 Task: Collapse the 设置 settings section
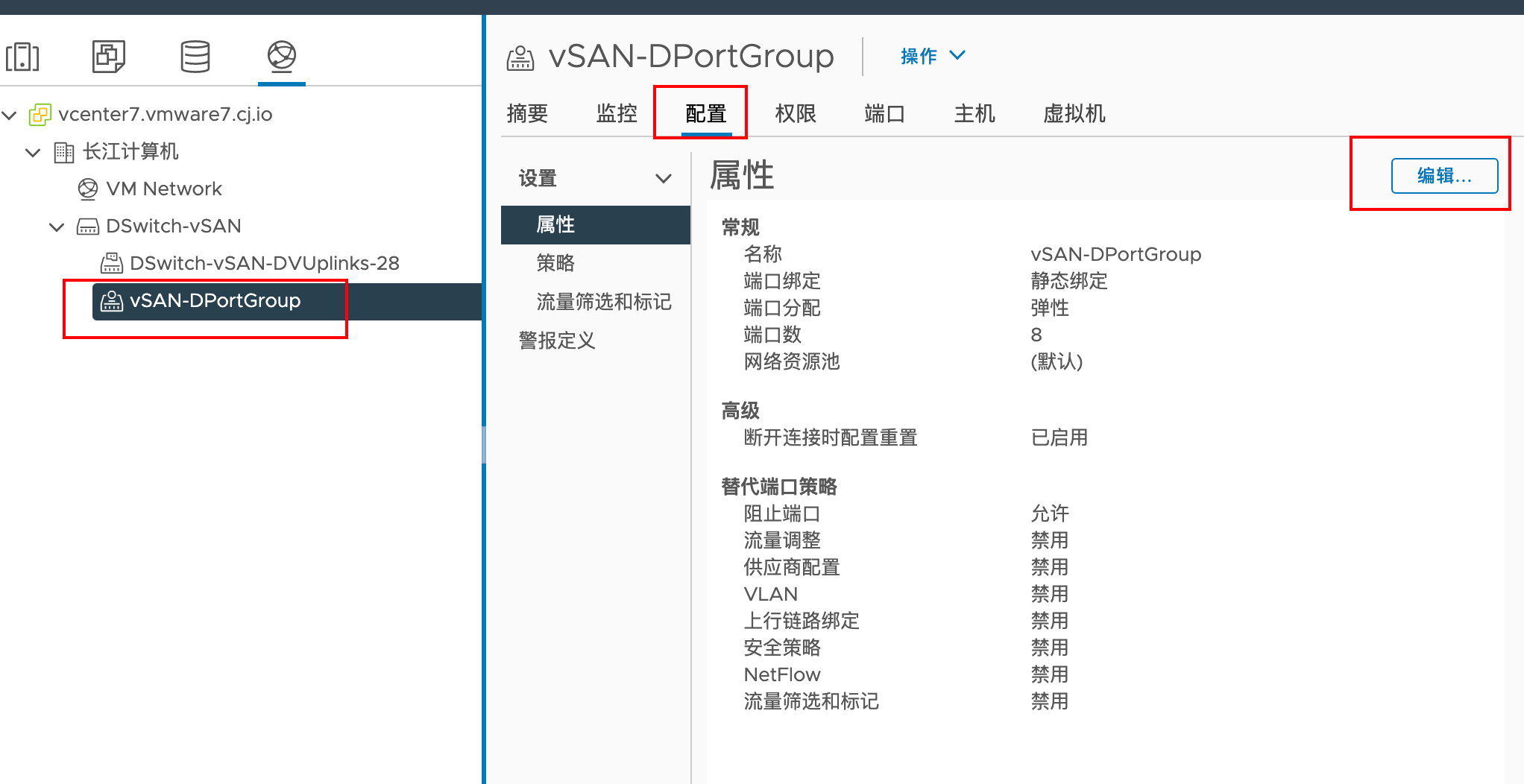pyautogui.click(x=663, y=179)
